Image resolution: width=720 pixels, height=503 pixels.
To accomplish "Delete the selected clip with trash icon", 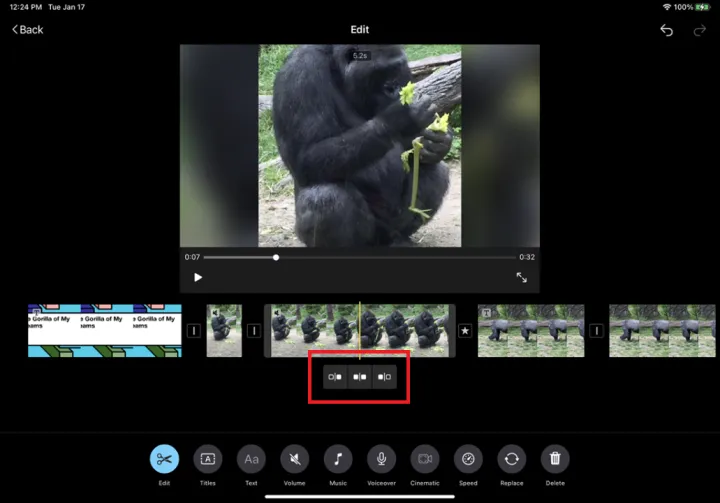I will [x=555, y=459].
